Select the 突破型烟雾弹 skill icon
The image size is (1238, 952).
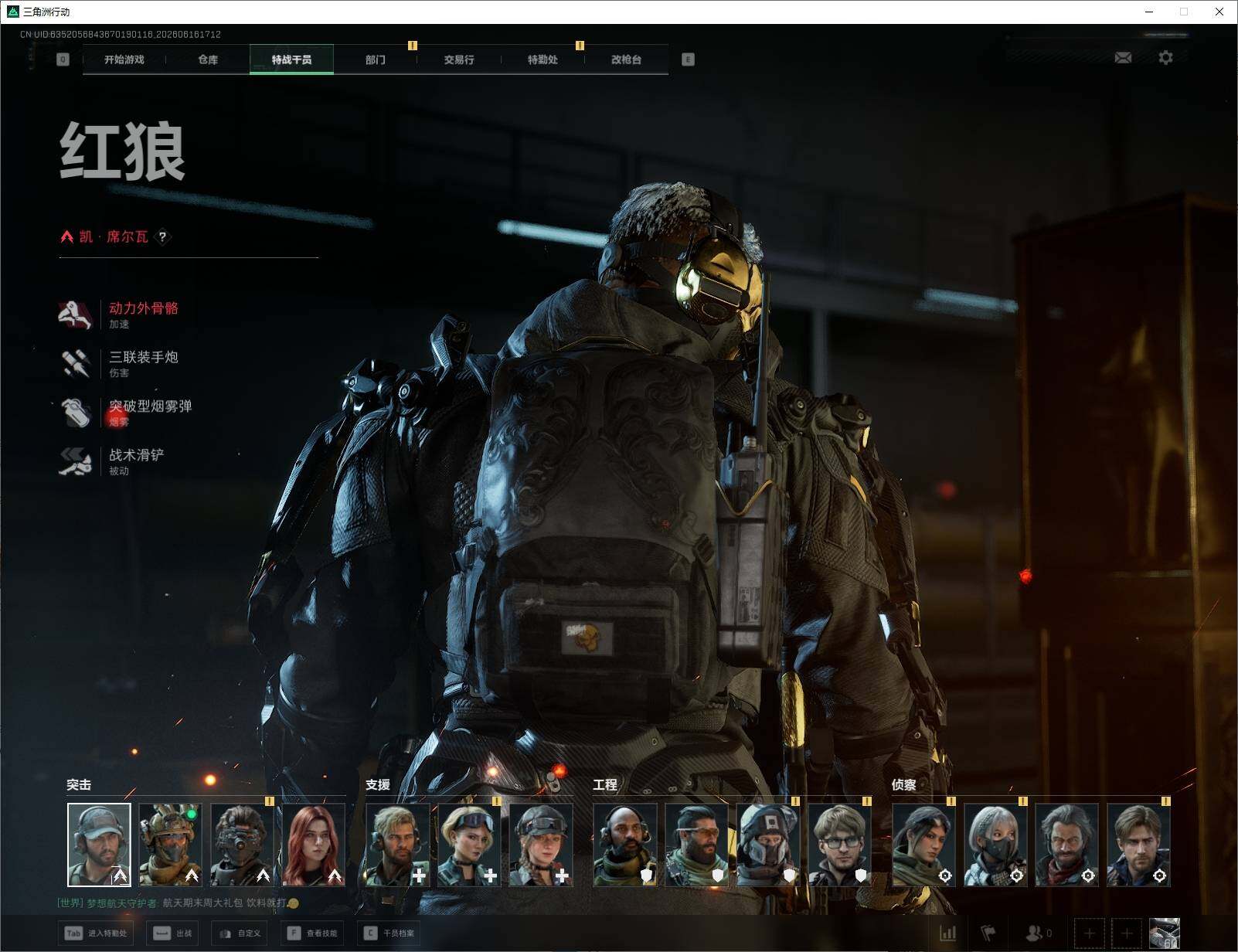click(x=76, y=412)
